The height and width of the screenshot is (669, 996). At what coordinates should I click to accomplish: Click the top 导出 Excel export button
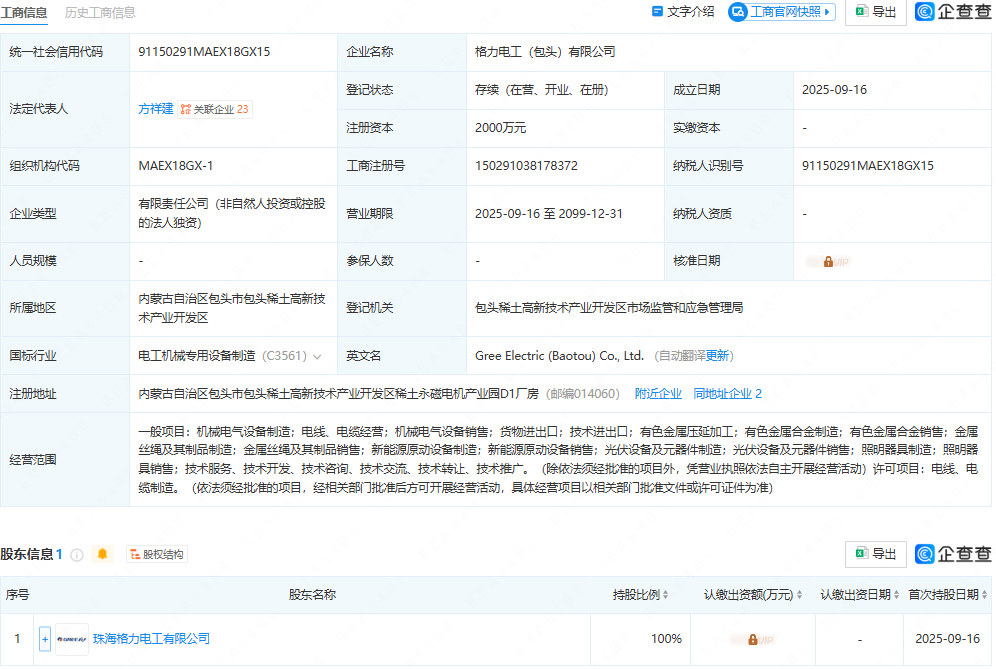875,12
